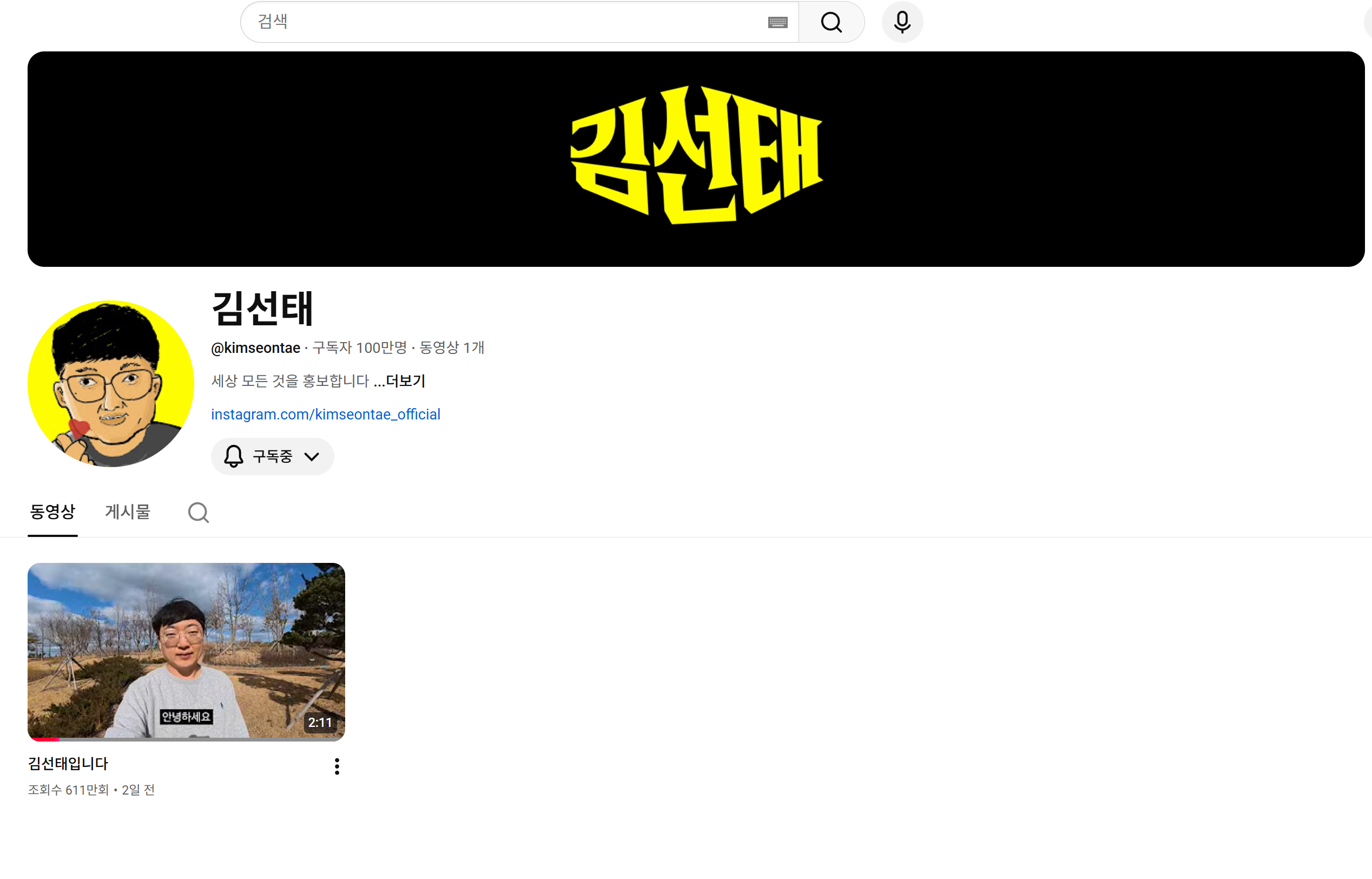The image size is (1372, 879).
Task: Search within channel using magnifier icon
Action: (198, 513)
